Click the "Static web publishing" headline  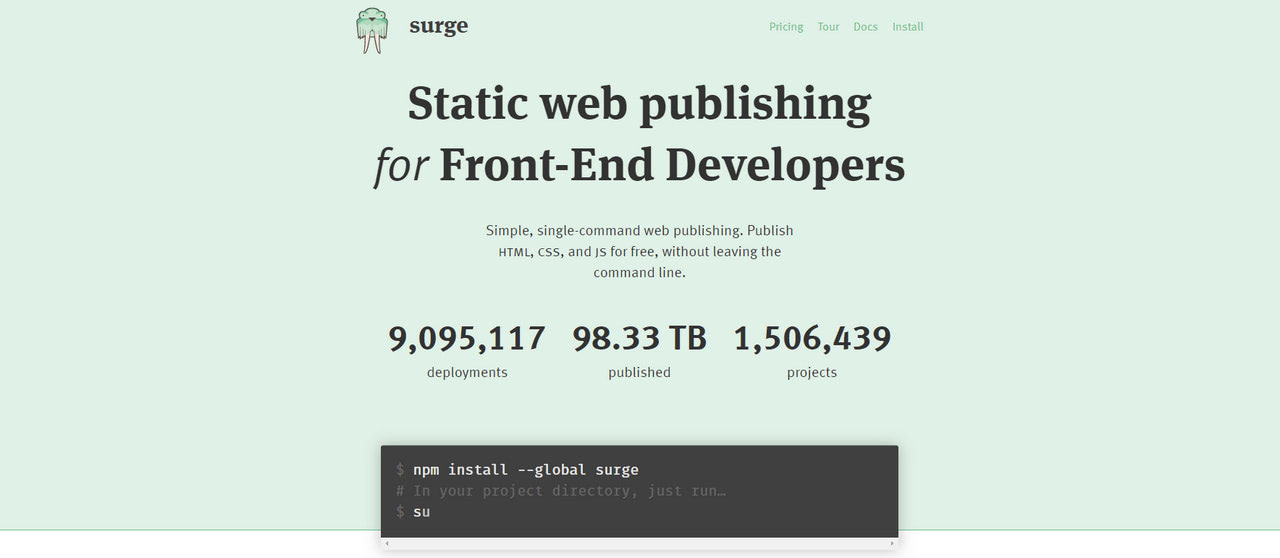click(640, 103)
